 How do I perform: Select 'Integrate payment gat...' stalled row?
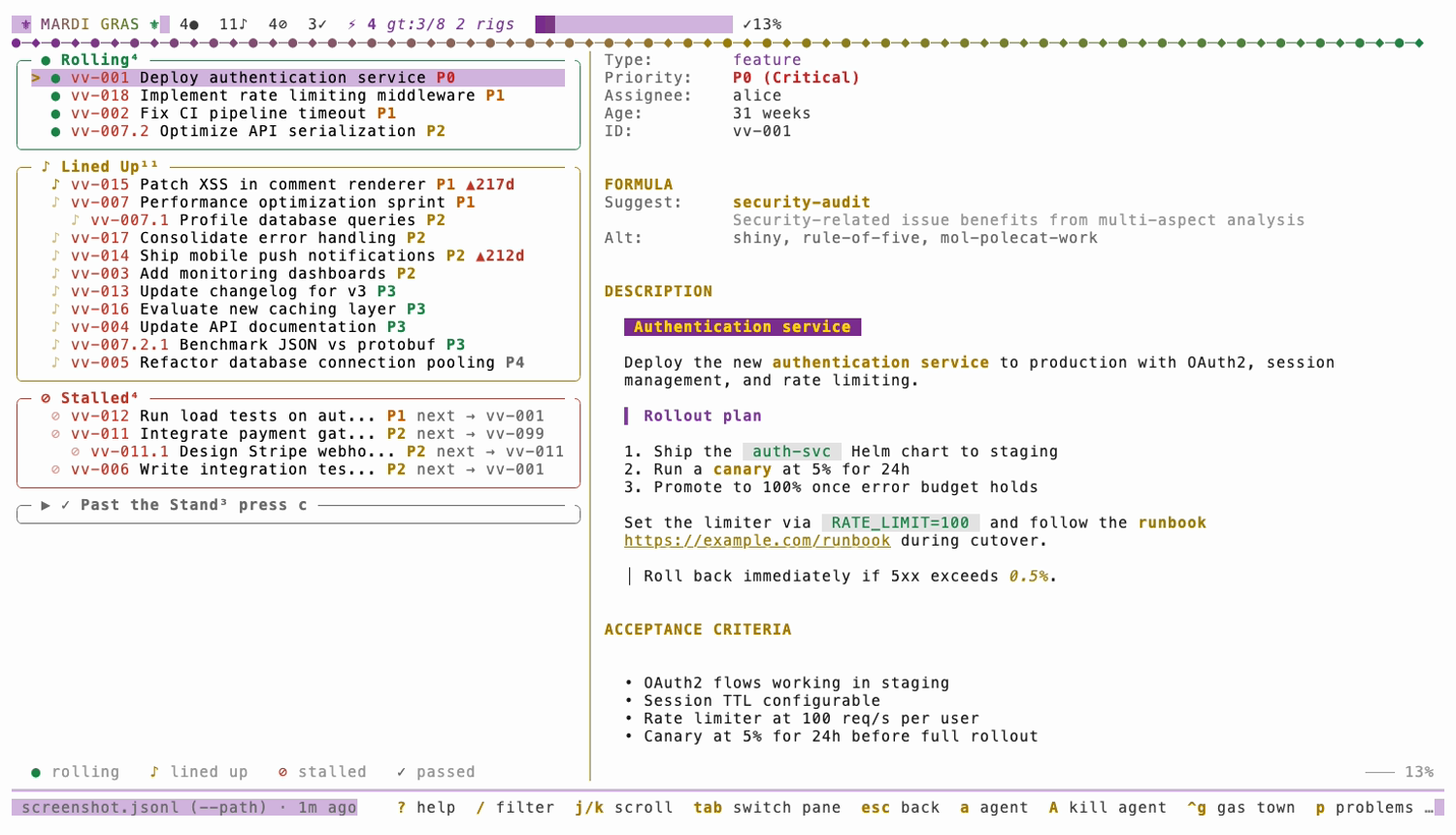298,434
